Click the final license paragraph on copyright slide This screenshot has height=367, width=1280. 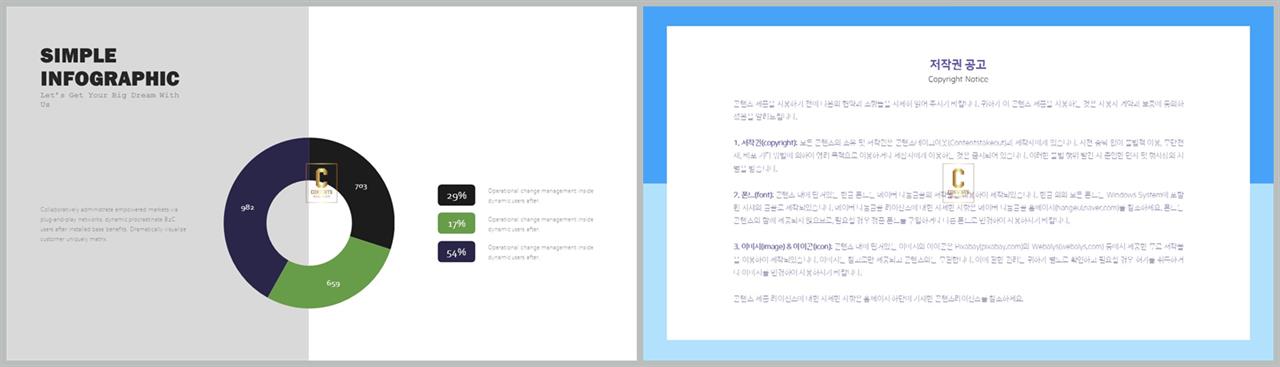[x=878, y=298]
